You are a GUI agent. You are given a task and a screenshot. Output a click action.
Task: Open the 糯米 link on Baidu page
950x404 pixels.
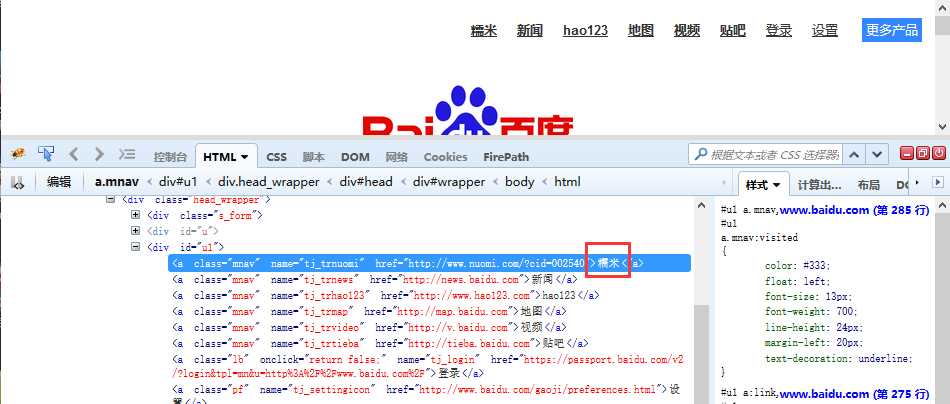point(483,30)
